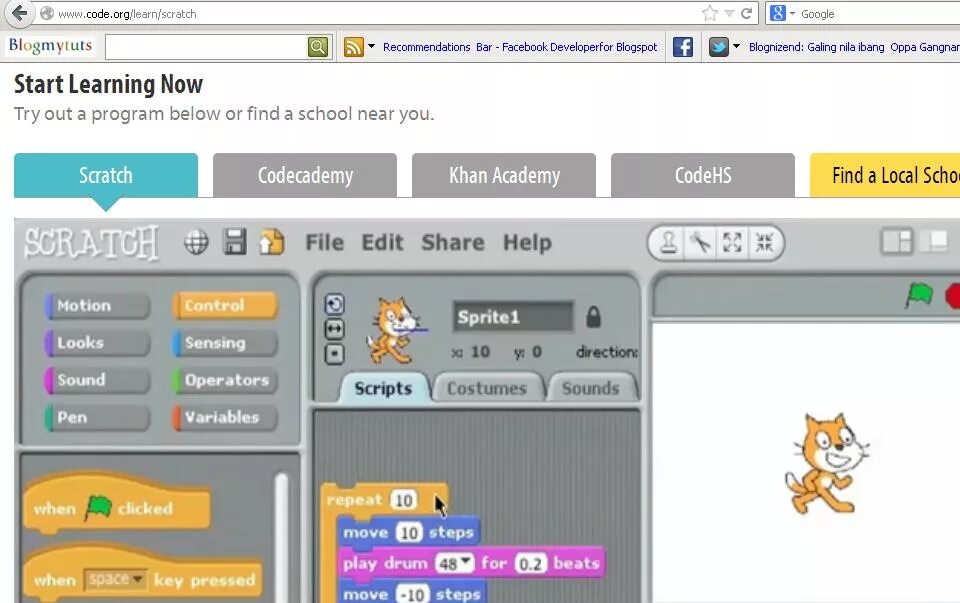Select the Pen block category
Image resolution: width=960 pixels, height=603 pixels.
coord(97,418)
